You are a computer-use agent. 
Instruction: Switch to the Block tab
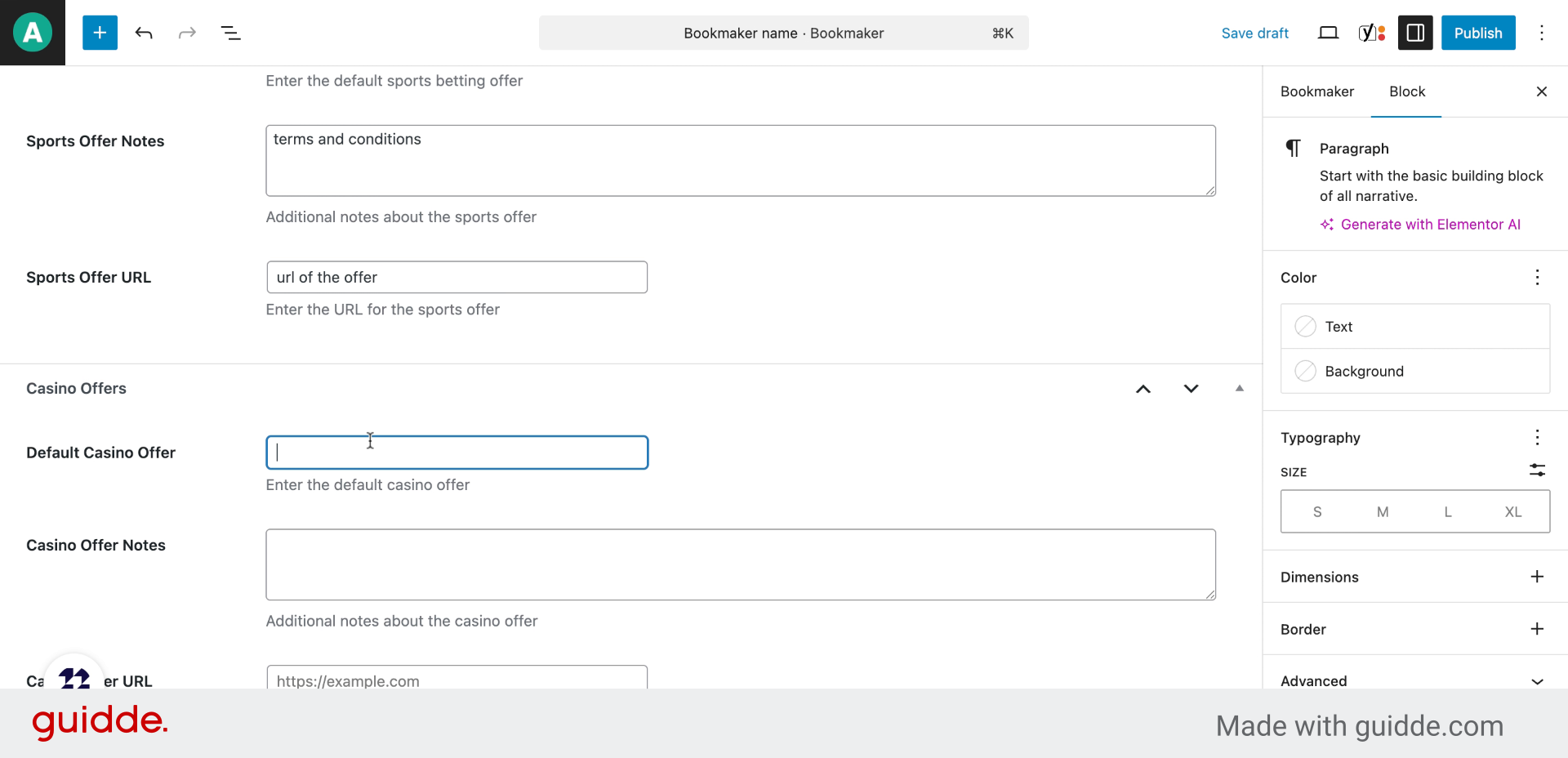(x=1407, y=91)
